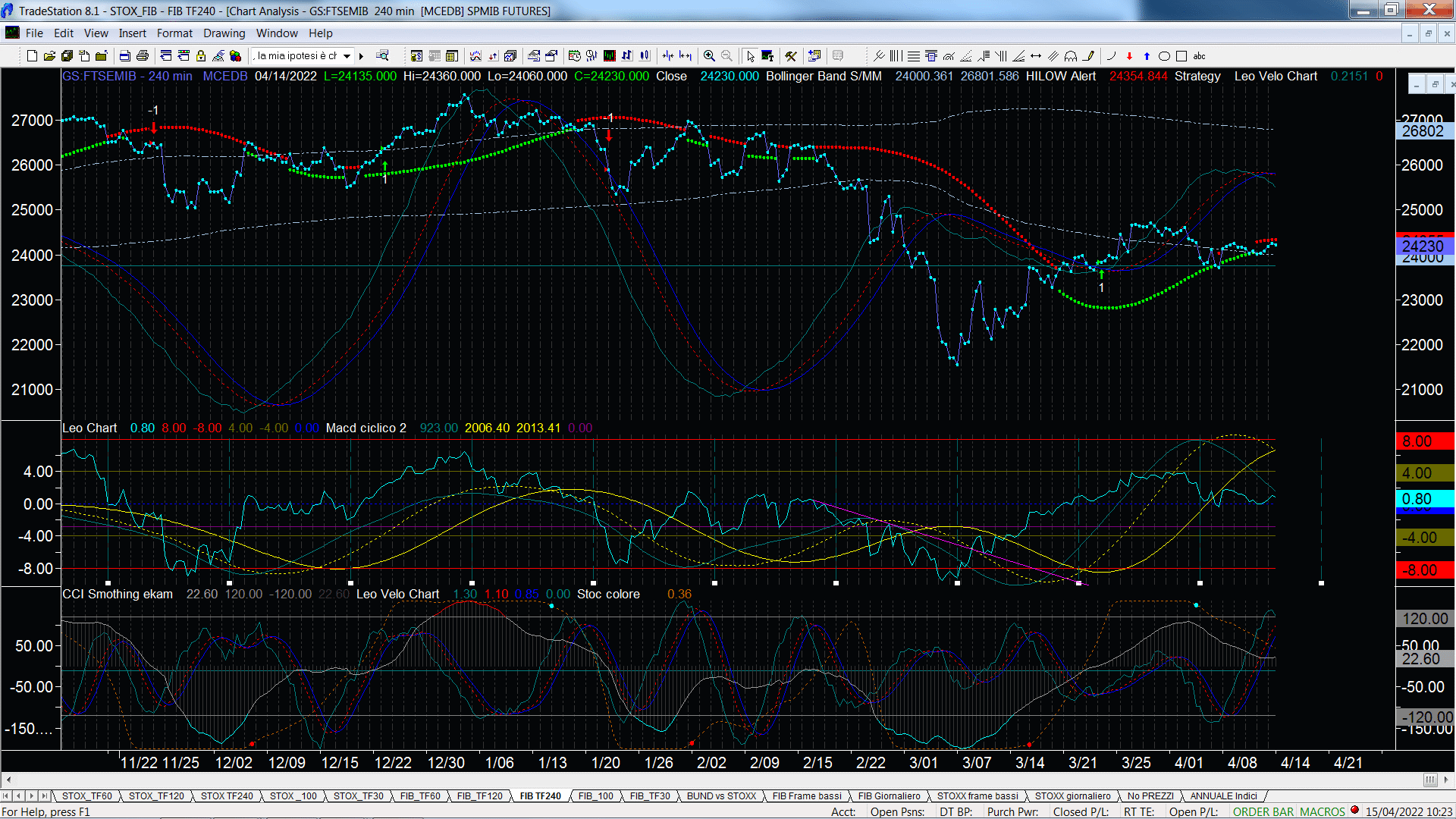This screenshot has height=819, width=1456.
Task: Open the Insert menu
Action: [132, 33]
